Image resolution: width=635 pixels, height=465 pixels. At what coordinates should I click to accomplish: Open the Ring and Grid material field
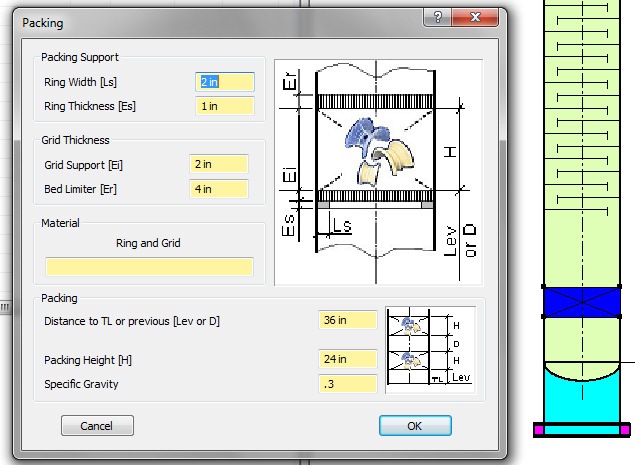(149, 267)
